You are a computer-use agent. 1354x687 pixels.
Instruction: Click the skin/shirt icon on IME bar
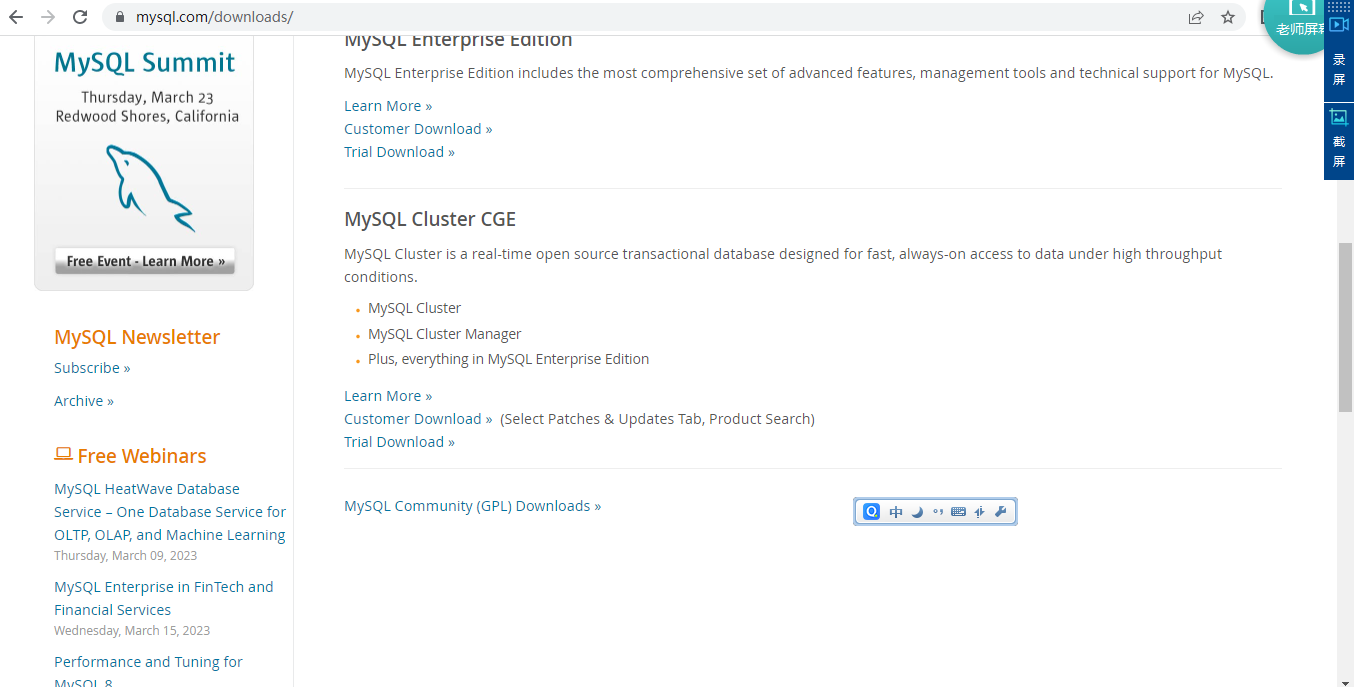979,512
